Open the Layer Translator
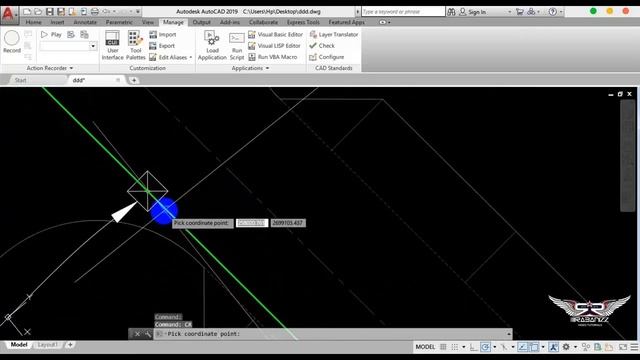Viewport: 640px width, 360px height. tap(334, 35)
